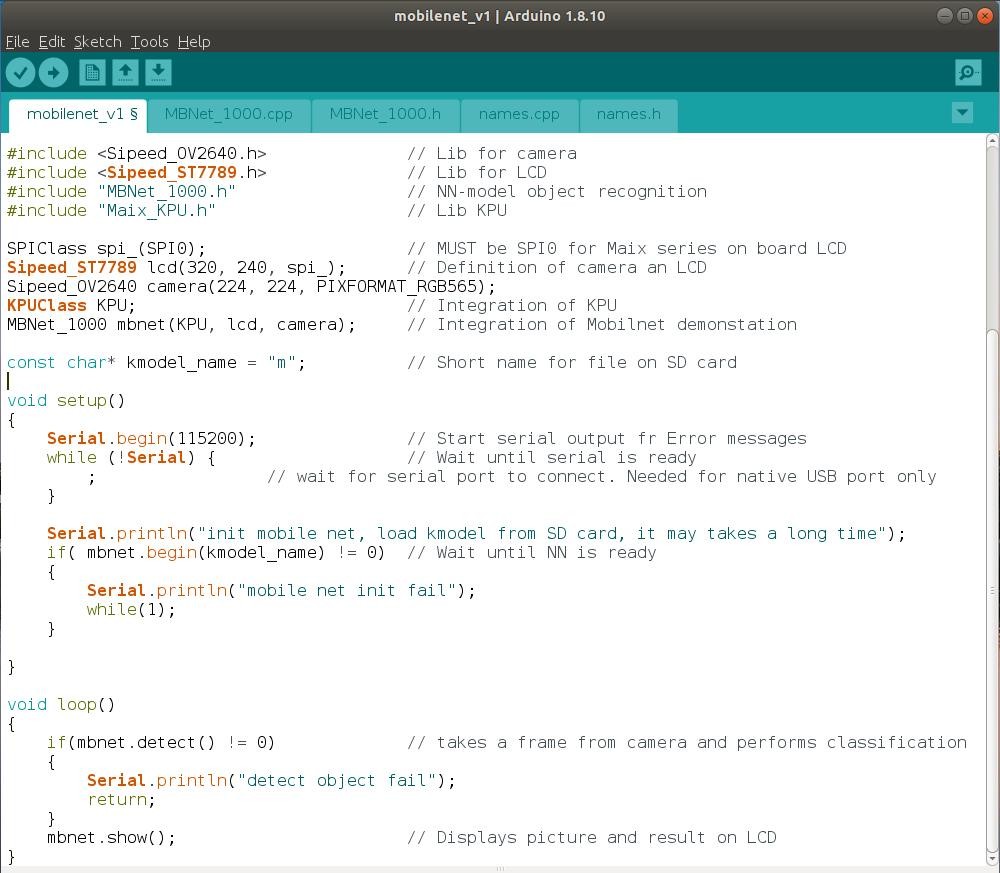Switch to the names.h tab
Screen dimensions: 1000x873
click(x=628, y=115)
